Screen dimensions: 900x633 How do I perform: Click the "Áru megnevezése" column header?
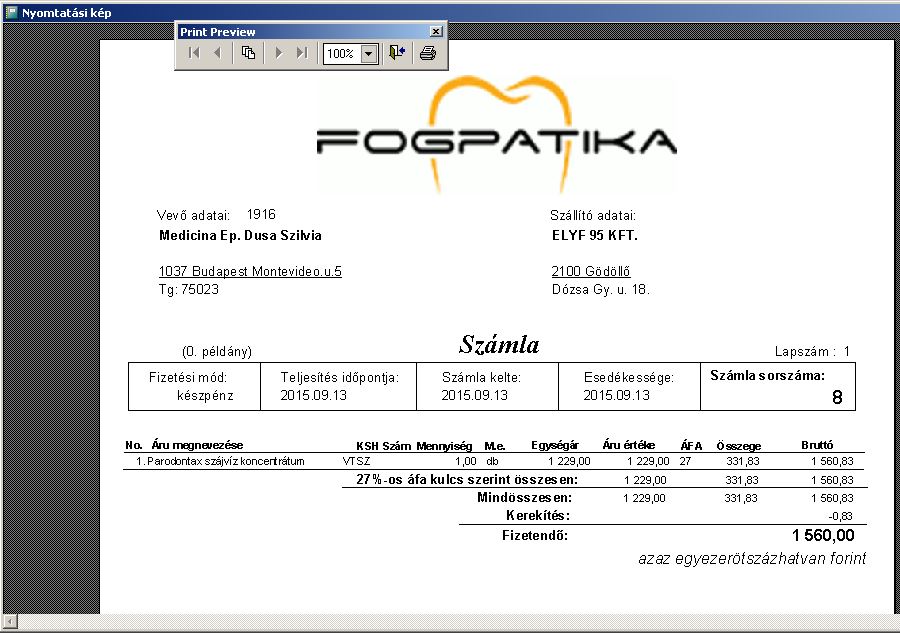pos(197,445)
